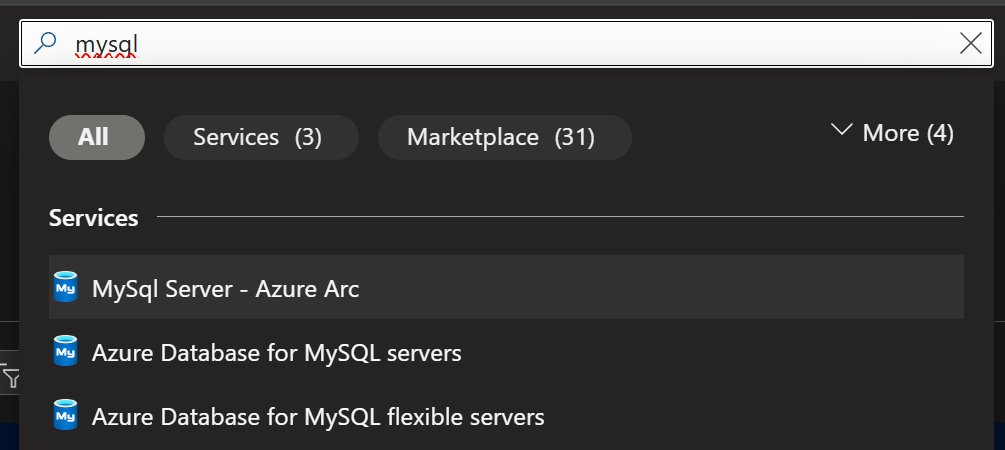The image size is (1005, 450).
Task: Click the blank right side of the highlighted Azure Arc row
Action: (660, 287)
